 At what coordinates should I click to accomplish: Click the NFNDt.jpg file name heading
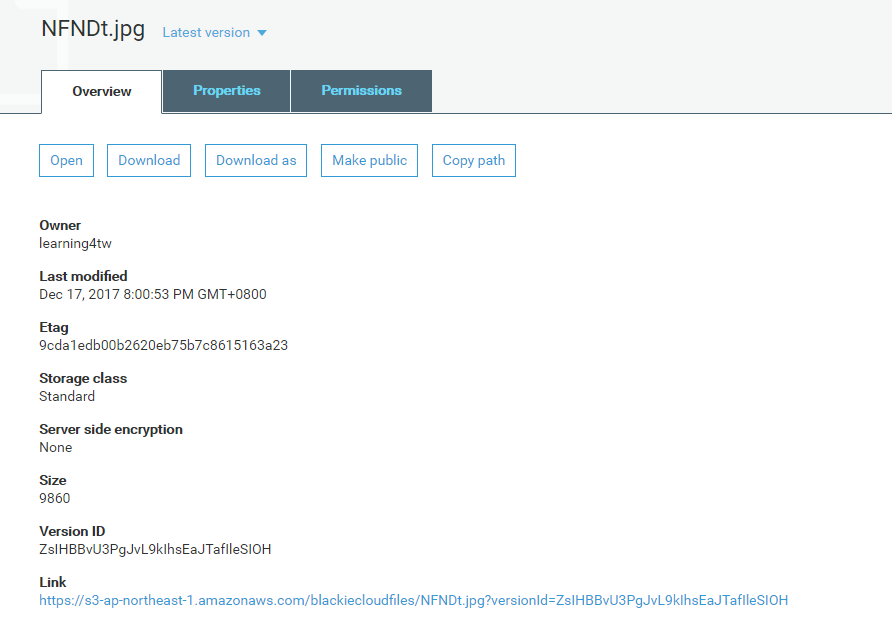(x=94, y=29)
